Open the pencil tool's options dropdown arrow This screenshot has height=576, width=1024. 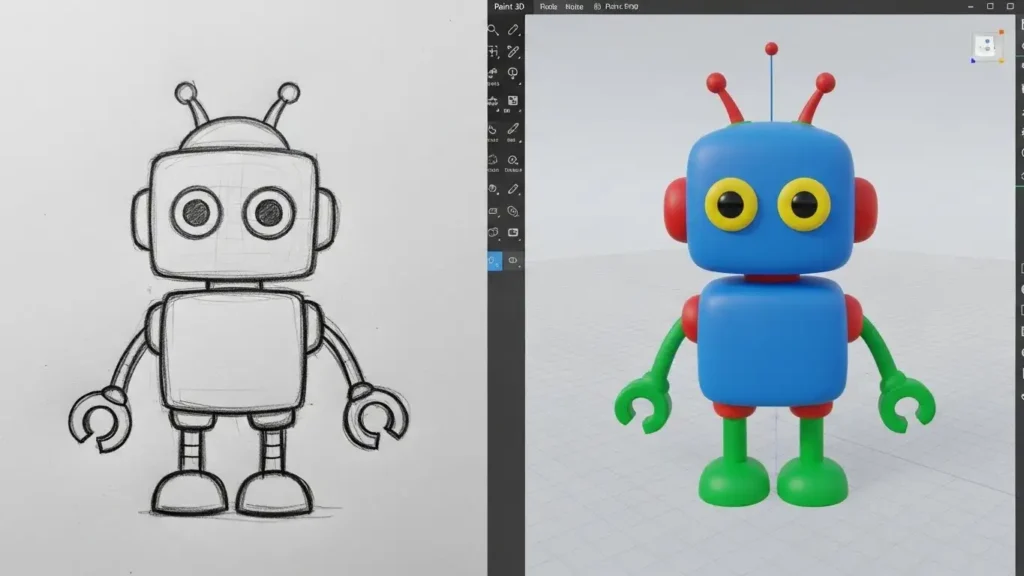click(520, 35)
